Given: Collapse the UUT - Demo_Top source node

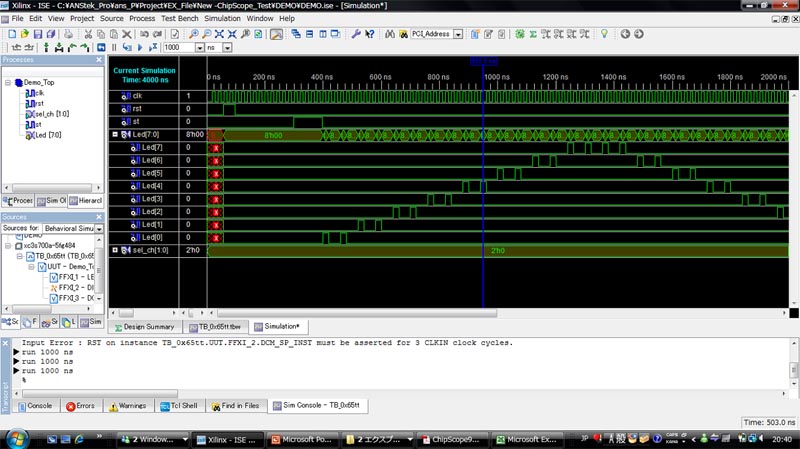Looking at the screenshot, I should [x=31, y=266].
